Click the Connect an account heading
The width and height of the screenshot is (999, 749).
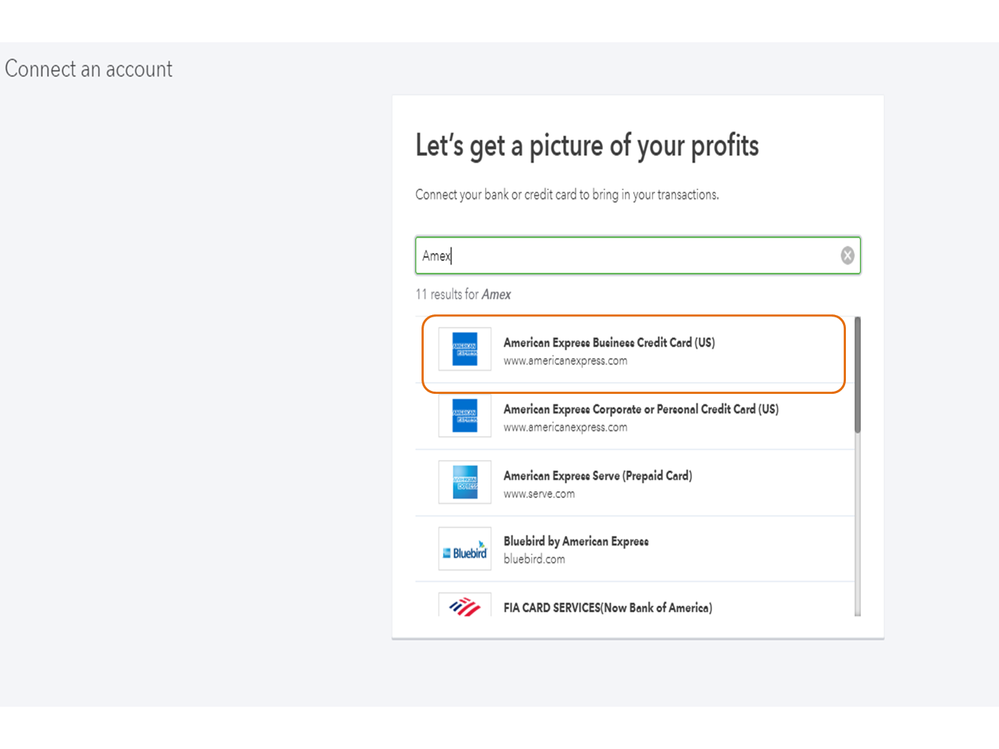click(x=89, y=69)
